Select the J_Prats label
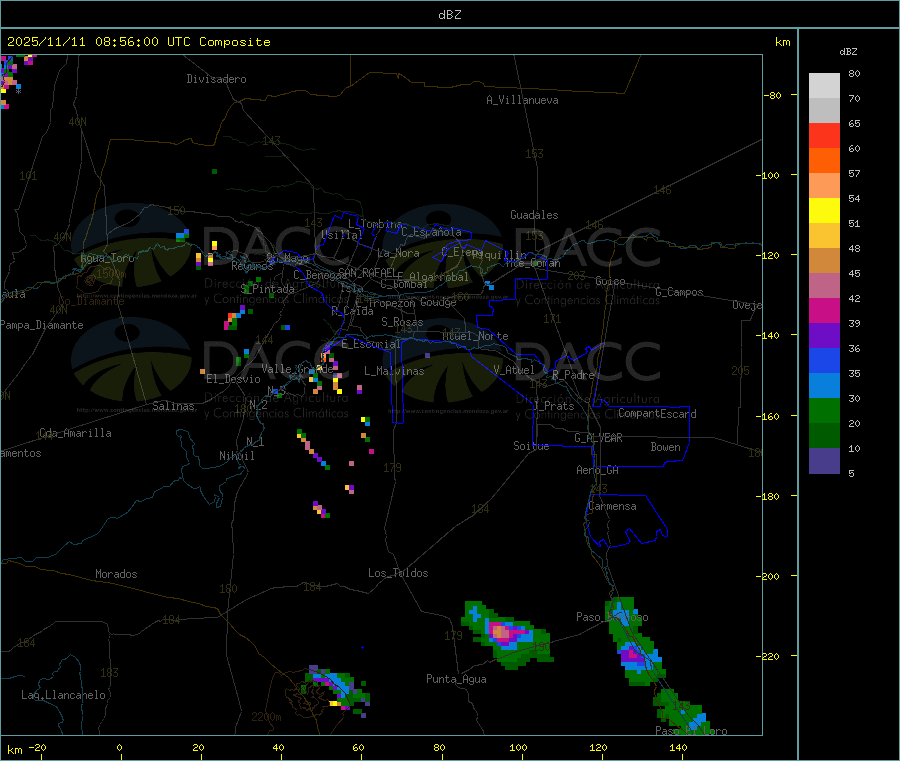 tap(554, 406)
